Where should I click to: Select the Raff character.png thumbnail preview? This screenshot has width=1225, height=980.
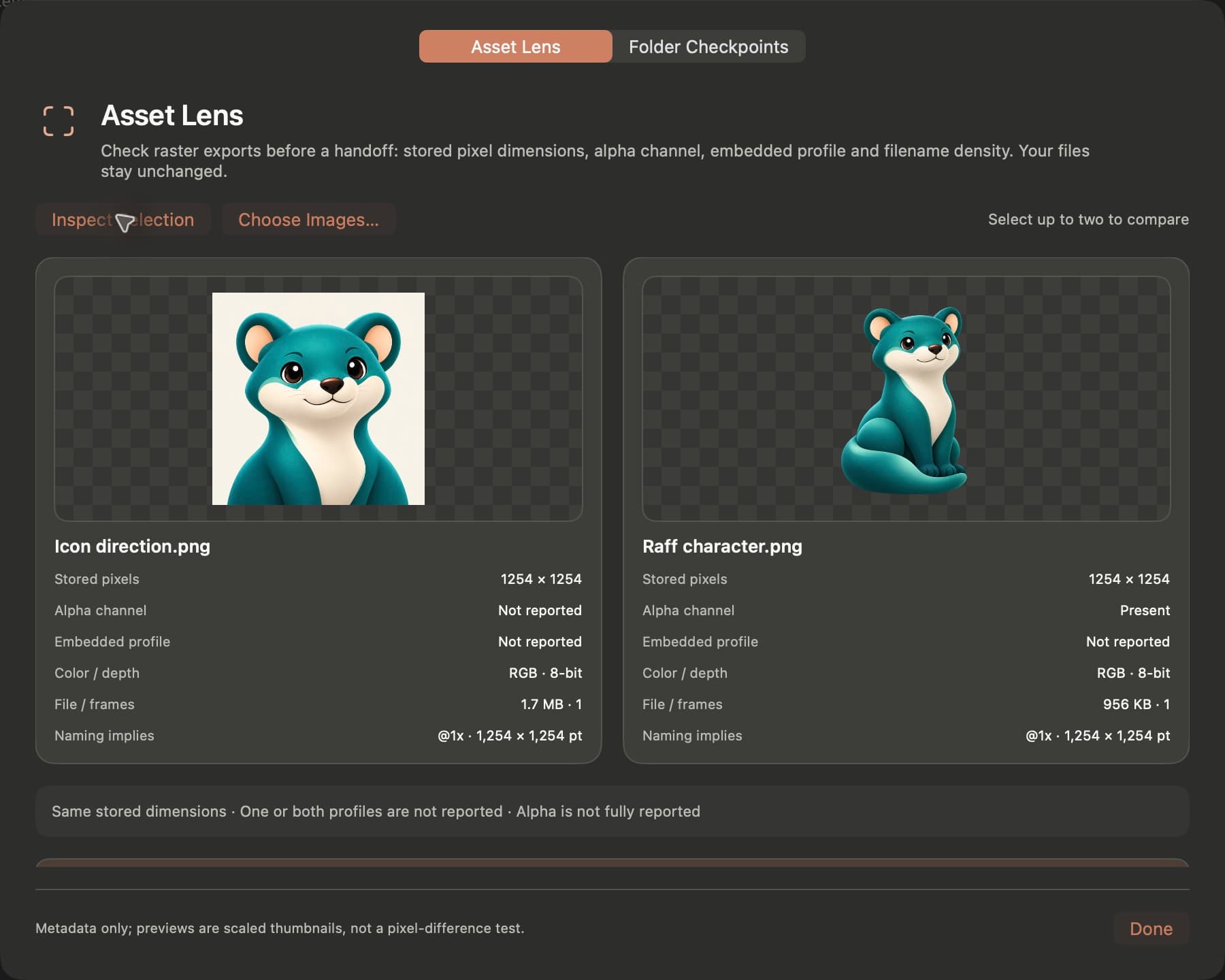pyautogui.click(x=906, y=399)
